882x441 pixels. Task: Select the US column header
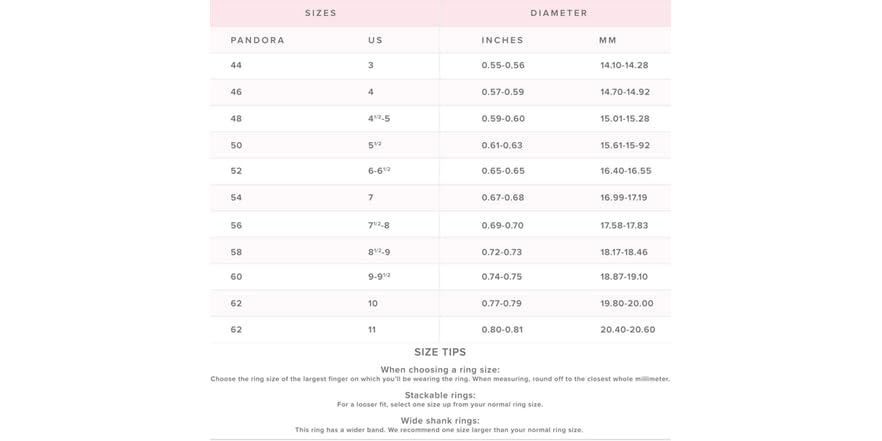point(375,40)
